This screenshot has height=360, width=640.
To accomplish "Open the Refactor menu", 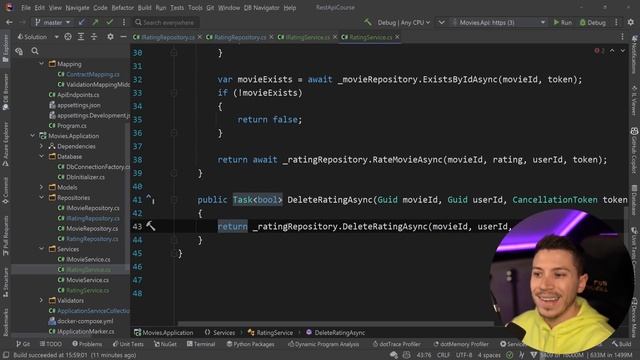I will point(122,8).
